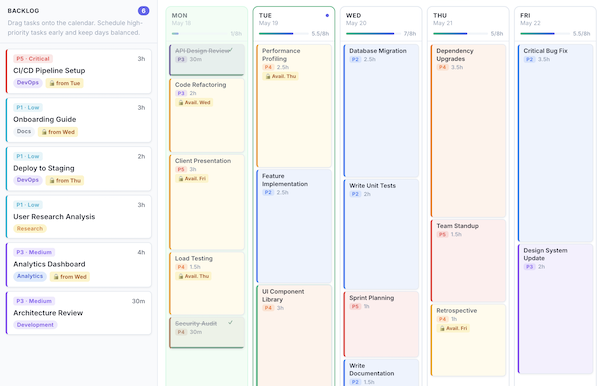This screenshot has height=386, width=600.
Task: Click the P2 badge on Critical Bug Fix
Action: click(529, 59)
